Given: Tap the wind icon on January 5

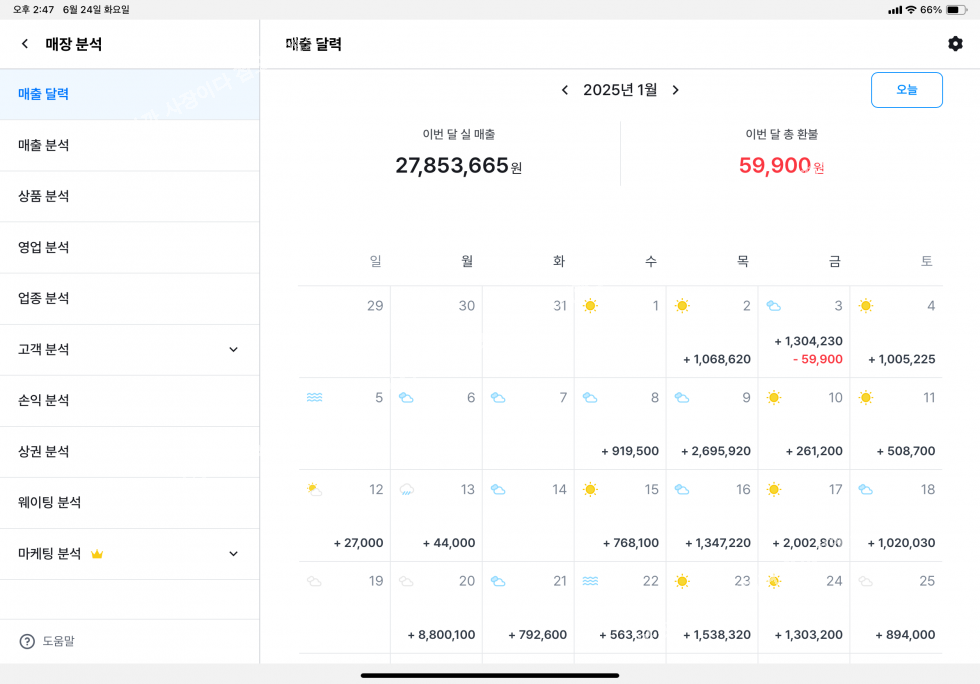Looking at the screenshot, I should (314, 398).
